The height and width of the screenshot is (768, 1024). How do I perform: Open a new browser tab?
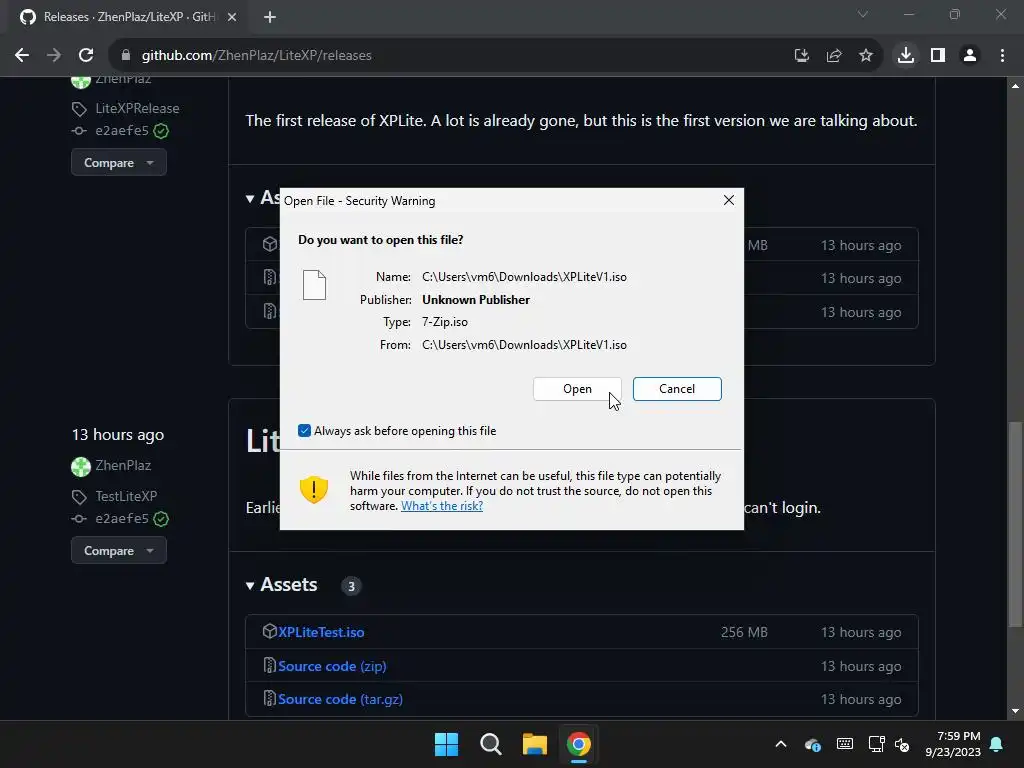click(x=270, y=17)
